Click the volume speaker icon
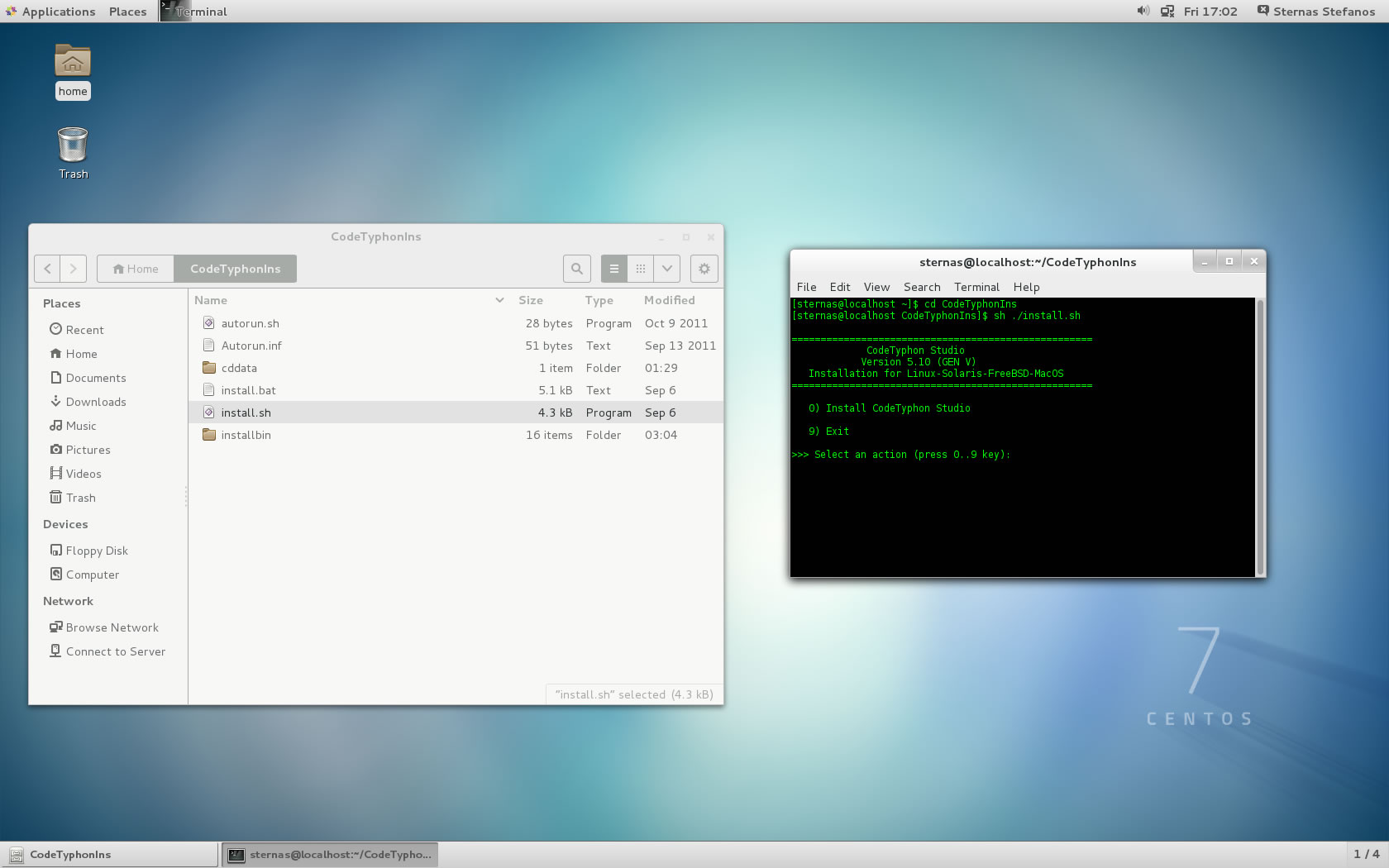 (1143, 11)
